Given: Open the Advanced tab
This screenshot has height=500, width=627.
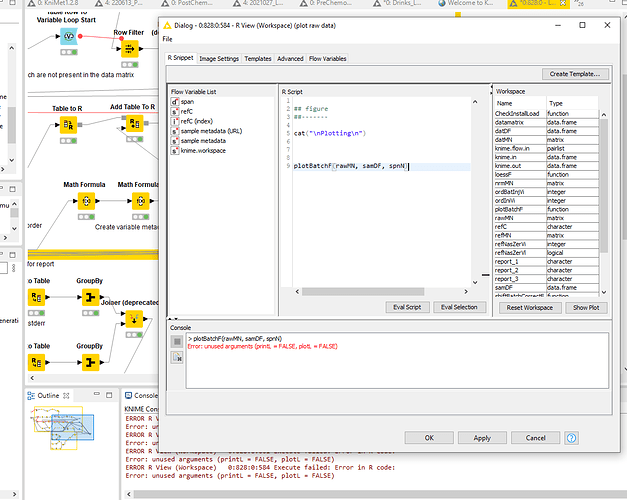Looking at the screenshot, I should (290, 59).
